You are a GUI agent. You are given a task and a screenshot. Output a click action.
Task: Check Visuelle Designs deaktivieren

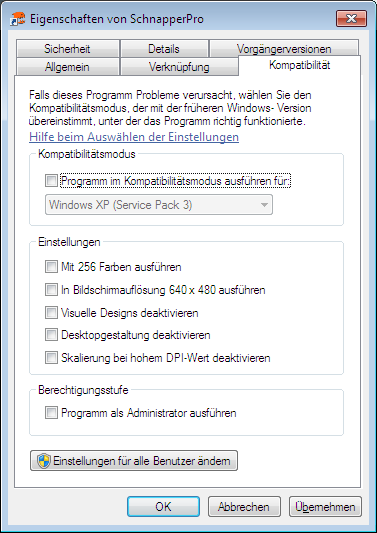click(x=51, y=312)
